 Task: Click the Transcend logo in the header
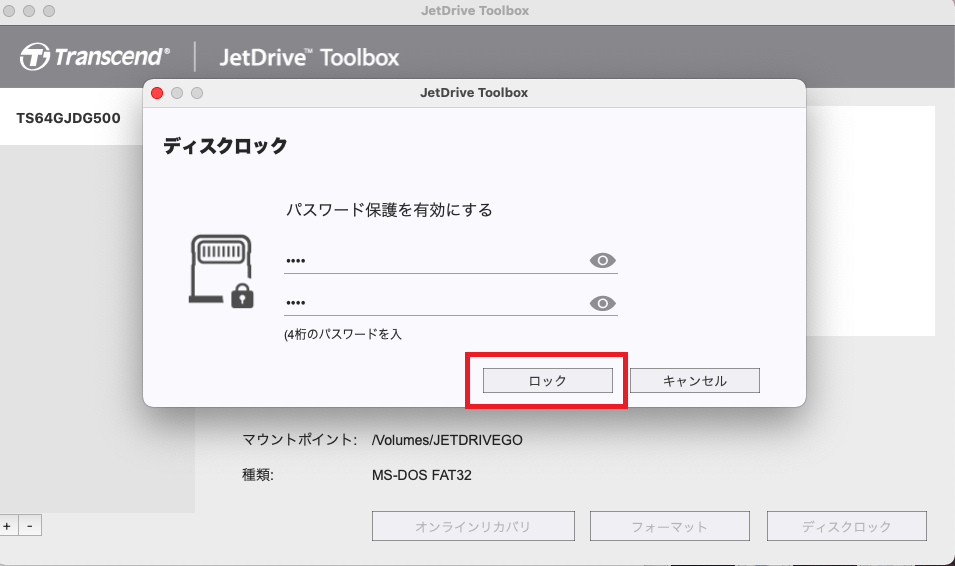pyautogui.click(x=94, y=57)
